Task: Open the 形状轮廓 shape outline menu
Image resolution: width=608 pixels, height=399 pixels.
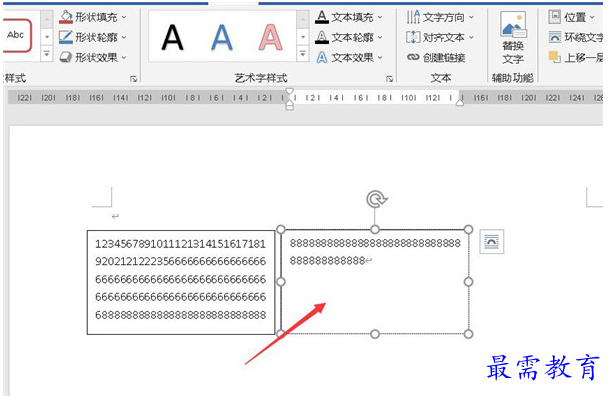Action: click(93, 37)
